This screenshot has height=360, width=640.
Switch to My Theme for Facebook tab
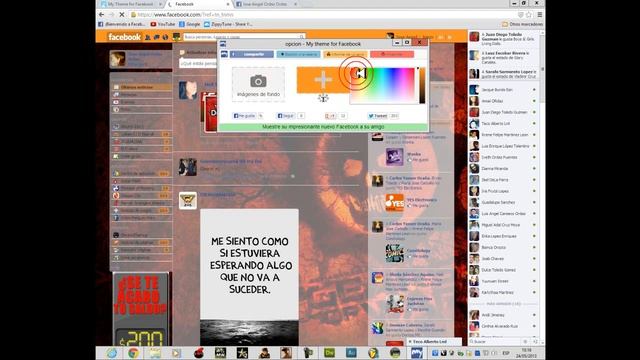pyautogui.click(x=130, y=4)
